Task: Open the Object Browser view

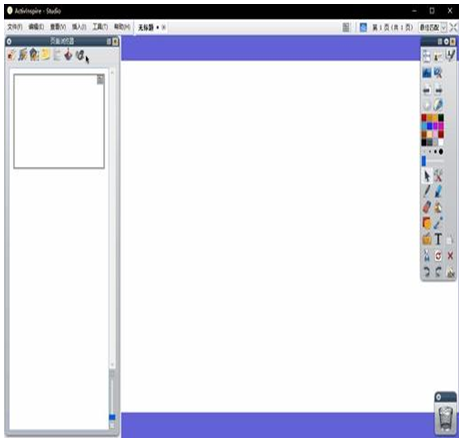Action: point(34,55)
